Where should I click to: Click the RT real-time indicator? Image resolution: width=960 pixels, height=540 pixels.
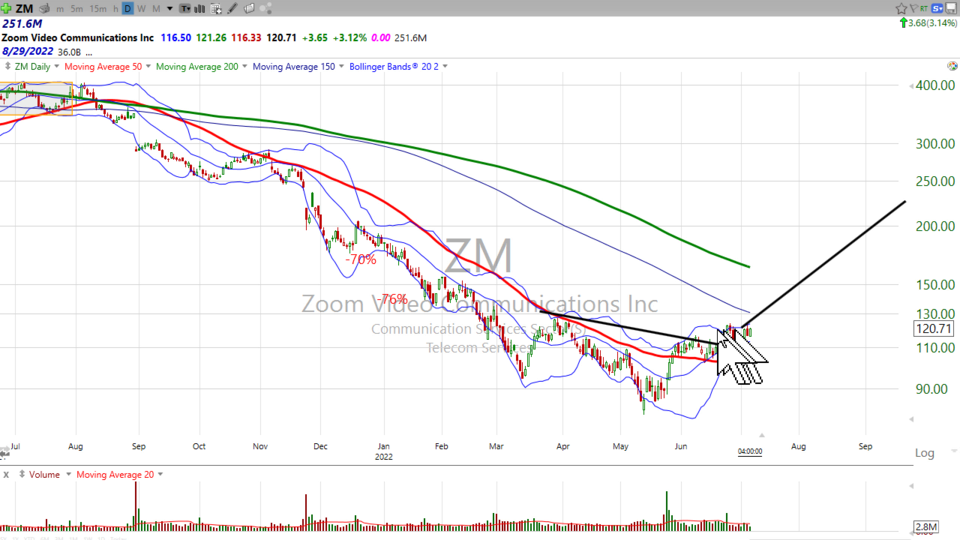coord(924,9)
